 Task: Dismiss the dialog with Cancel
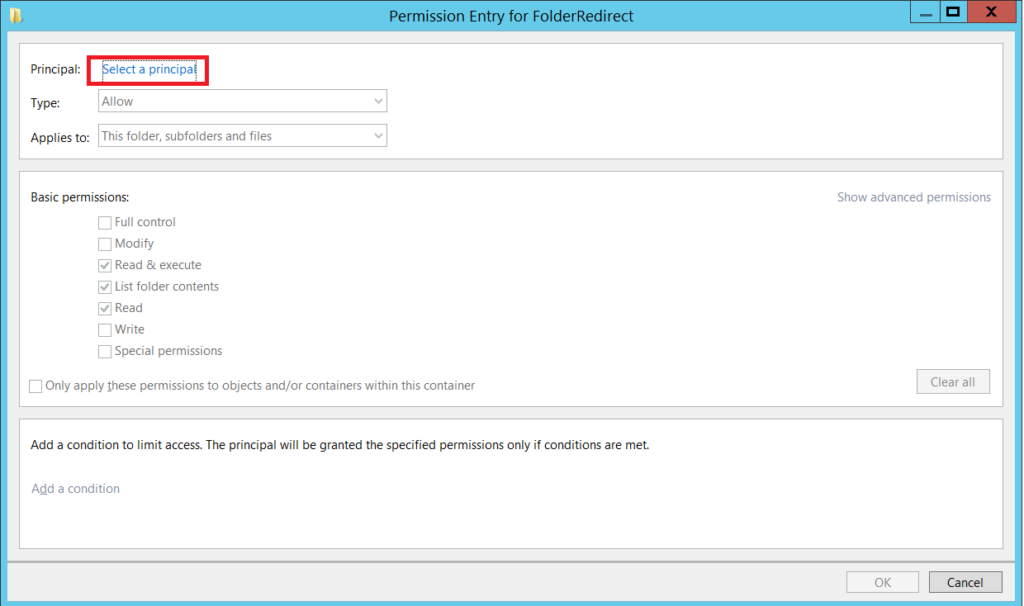coord(964,581)
